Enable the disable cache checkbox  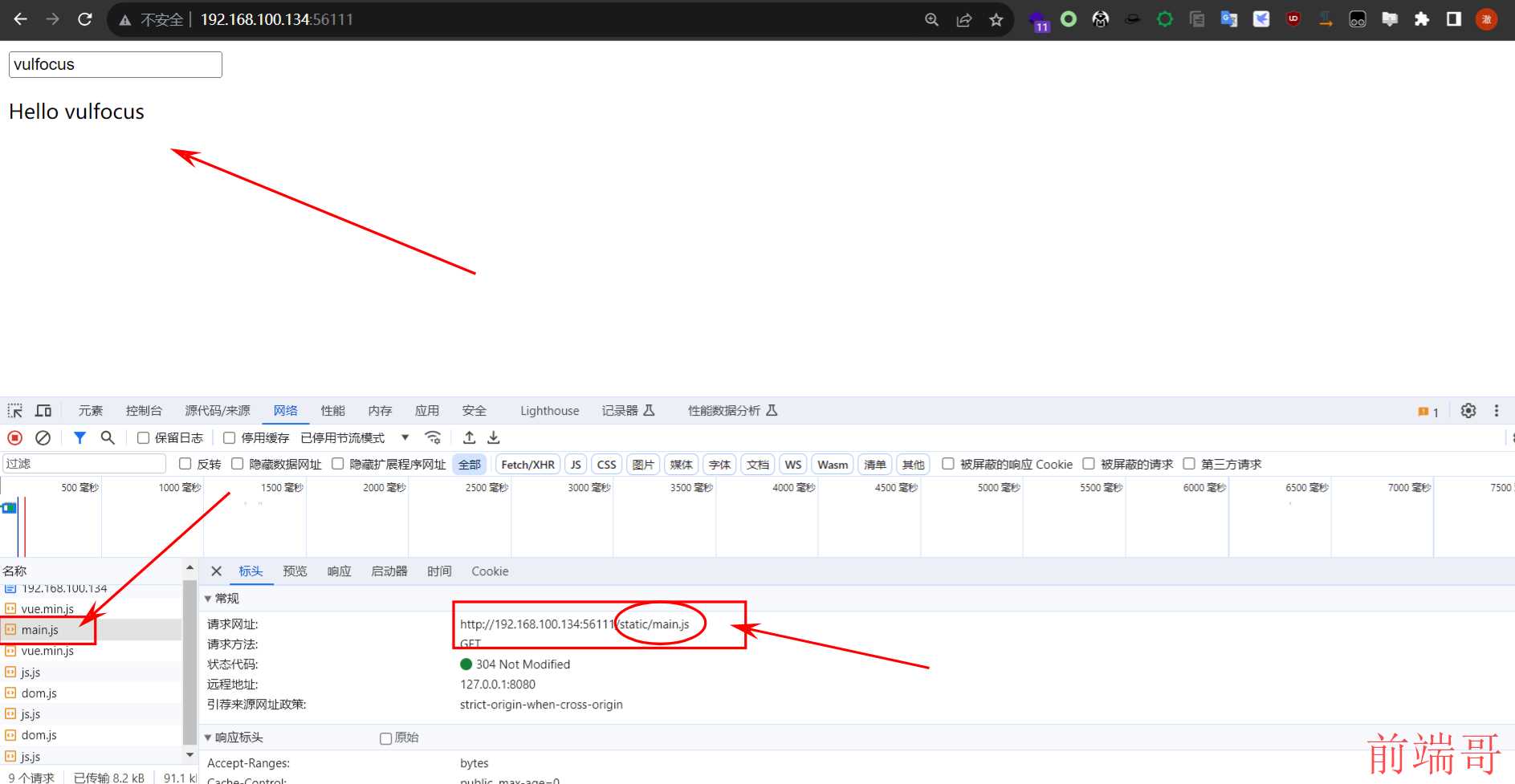coord(230,438)
